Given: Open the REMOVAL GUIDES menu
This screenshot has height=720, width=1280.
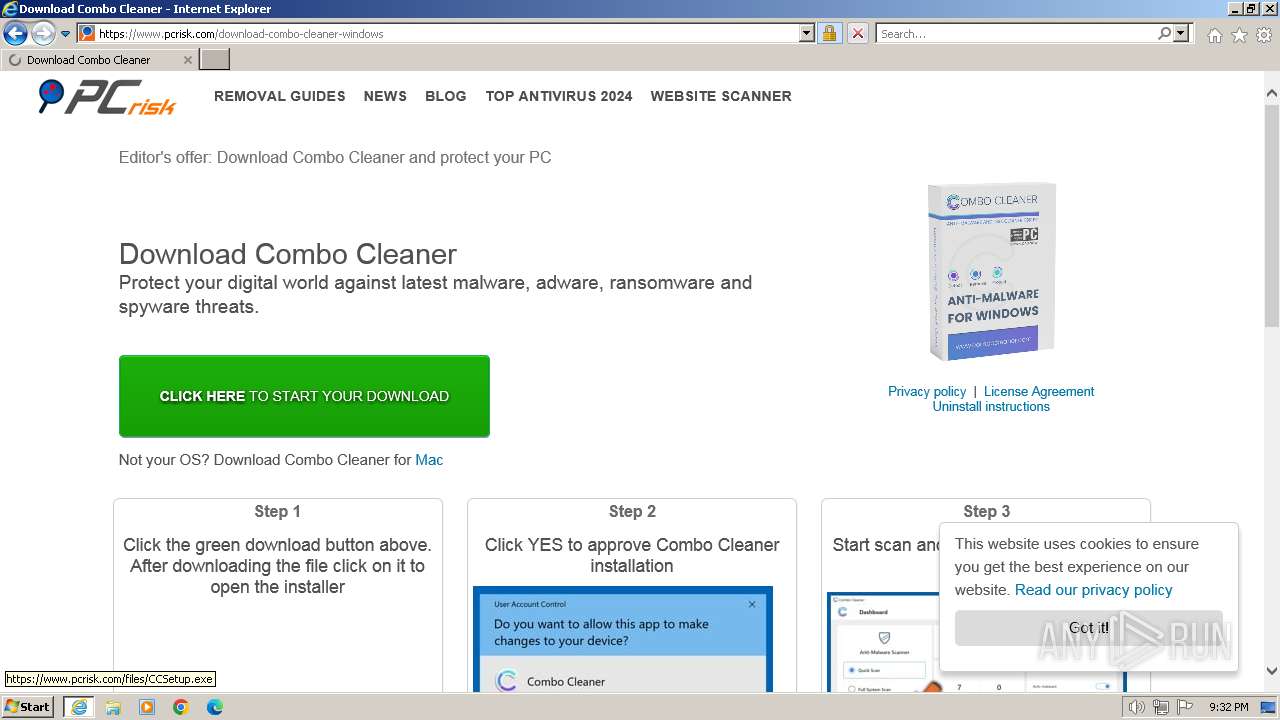Looking at the screenshot, I should click(x=279, y=96).
